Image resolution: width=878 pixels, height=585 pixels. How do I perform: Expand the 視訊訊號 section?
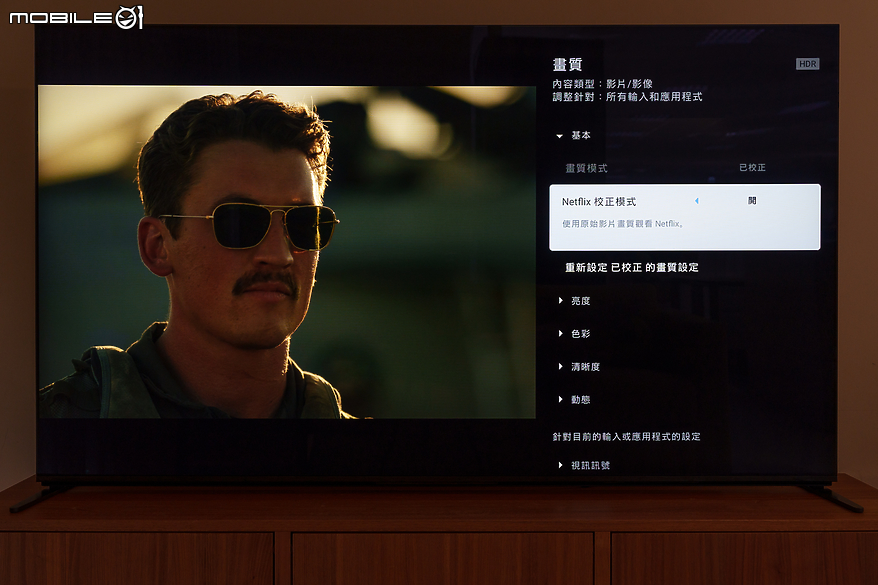point(584,465)
